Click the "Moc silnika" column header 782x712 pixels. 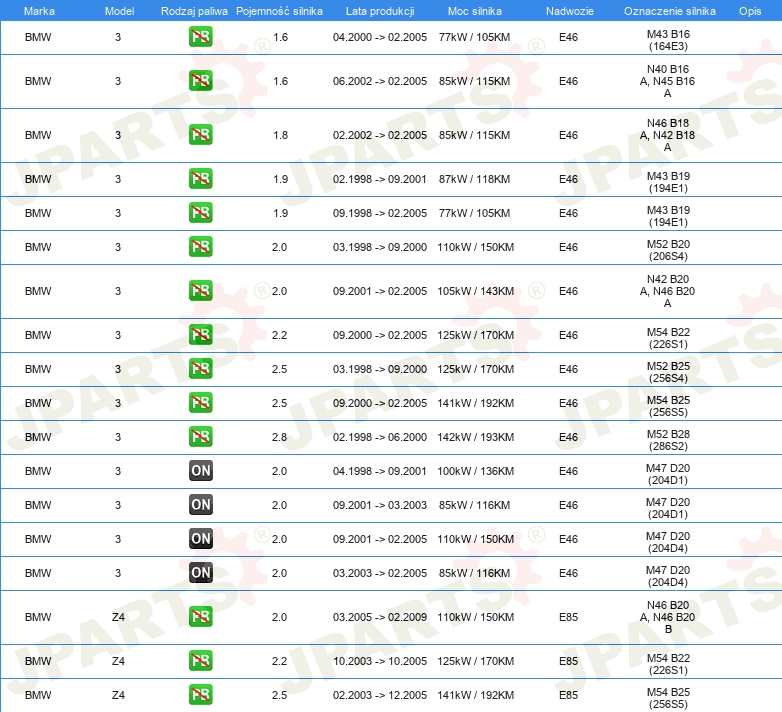coord(475,10)
